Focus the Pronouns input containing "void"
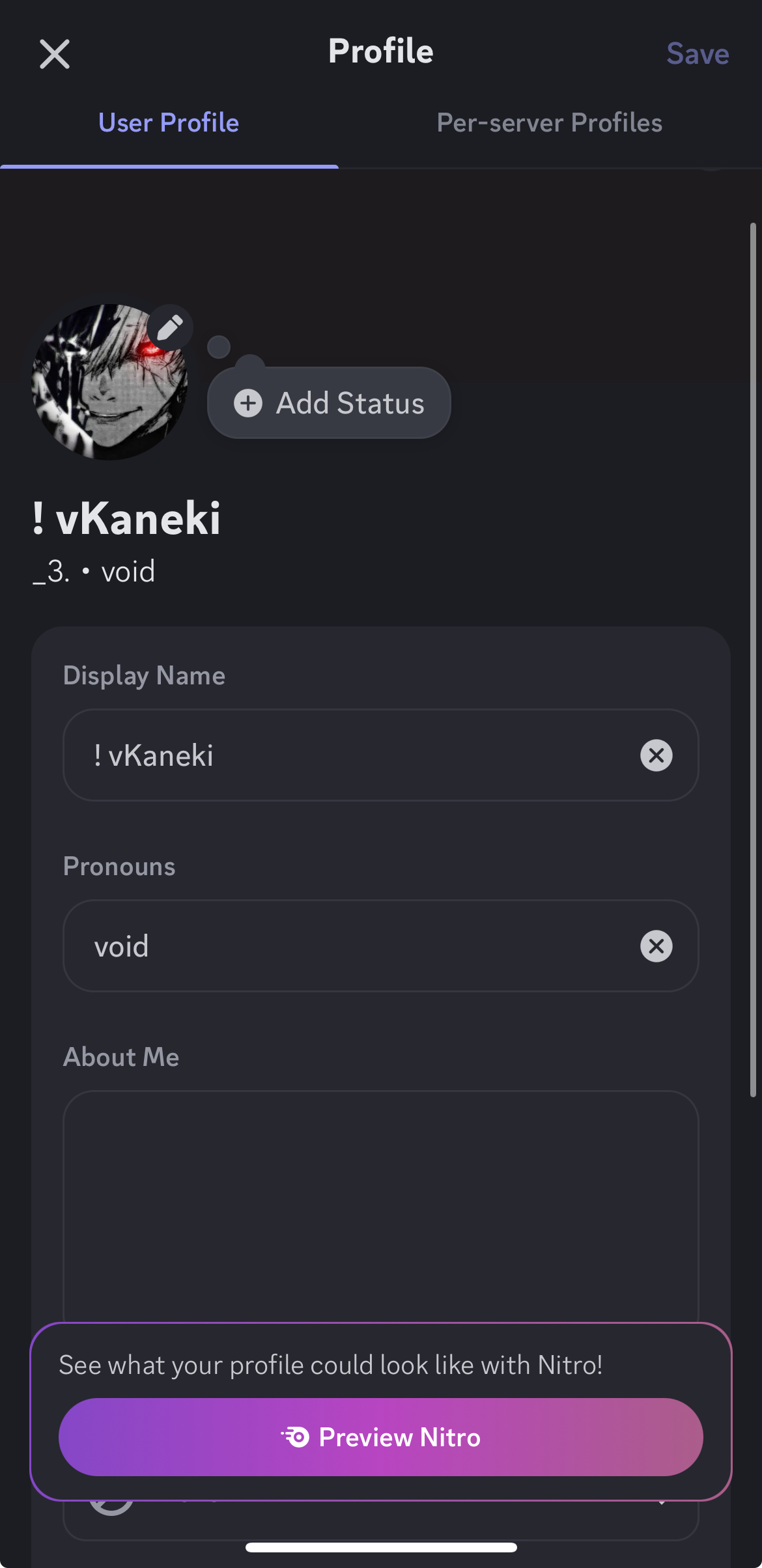Viewport: 762px width, 1568px height. (352, 946)
